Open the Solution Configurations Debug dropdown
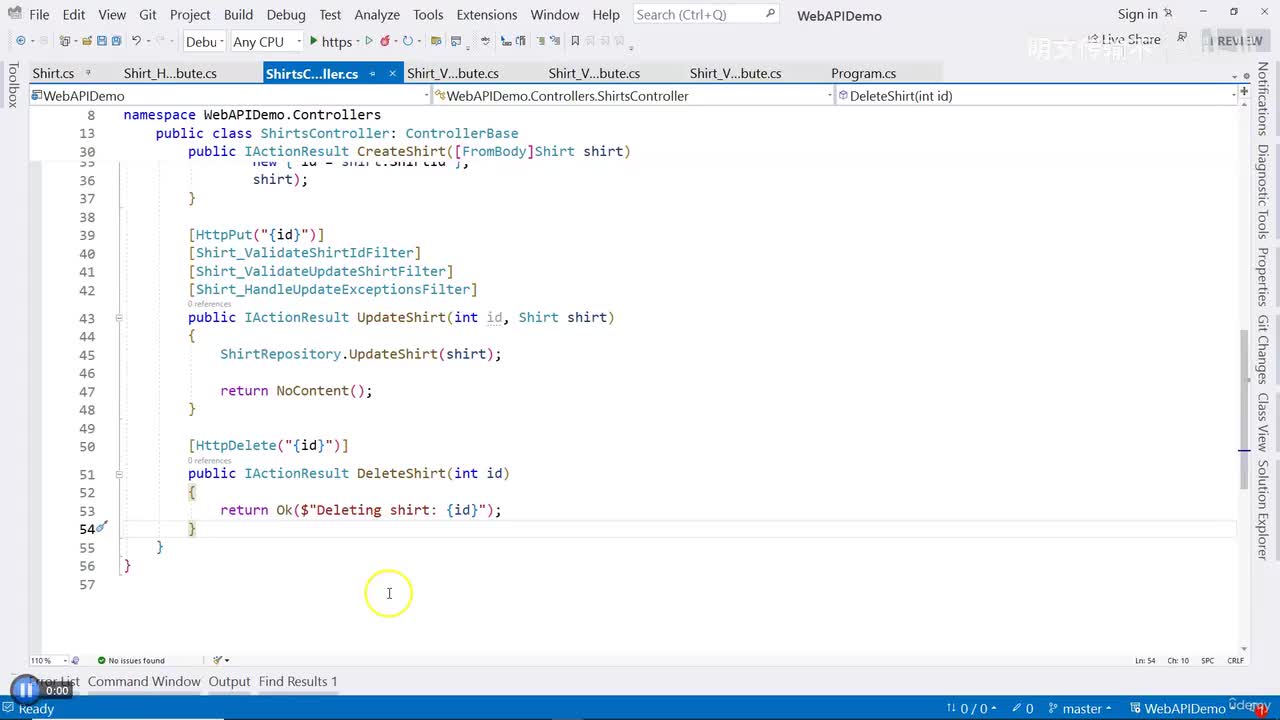Image resolution: width=1280 pixels, height=720 pixels. coord(203,41)
